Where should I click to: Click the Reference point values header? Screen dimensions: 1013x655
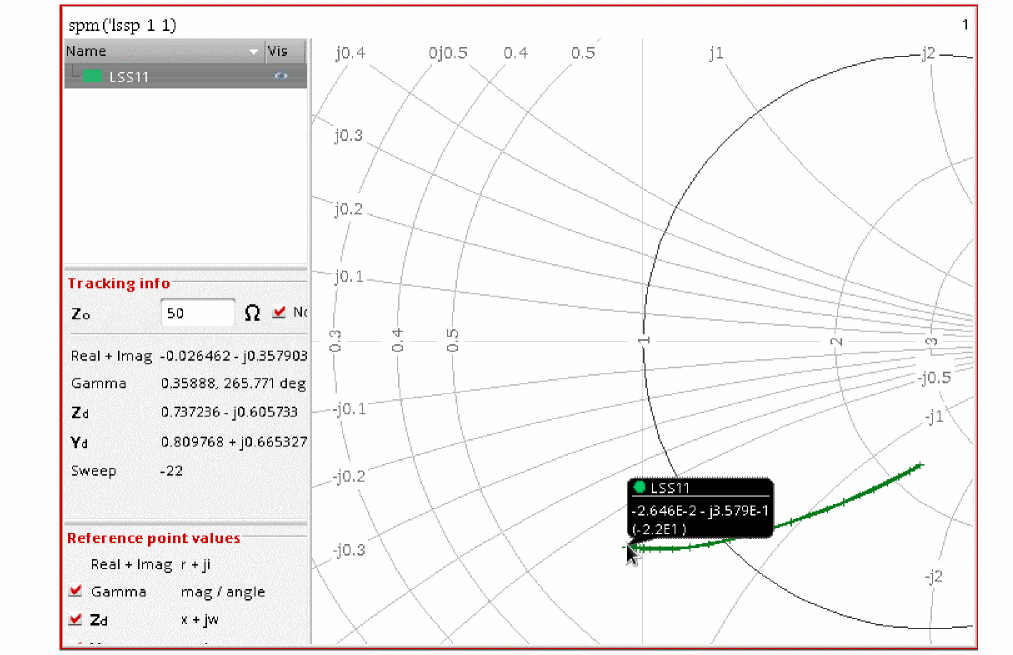[x=154, y=538]
